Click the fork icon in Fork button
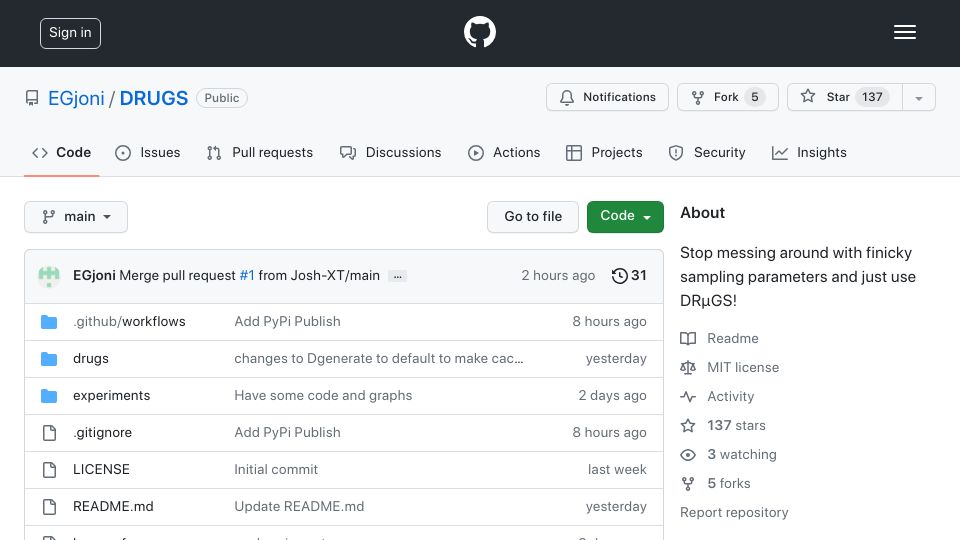960x540 pixels. tap(697, 97)
